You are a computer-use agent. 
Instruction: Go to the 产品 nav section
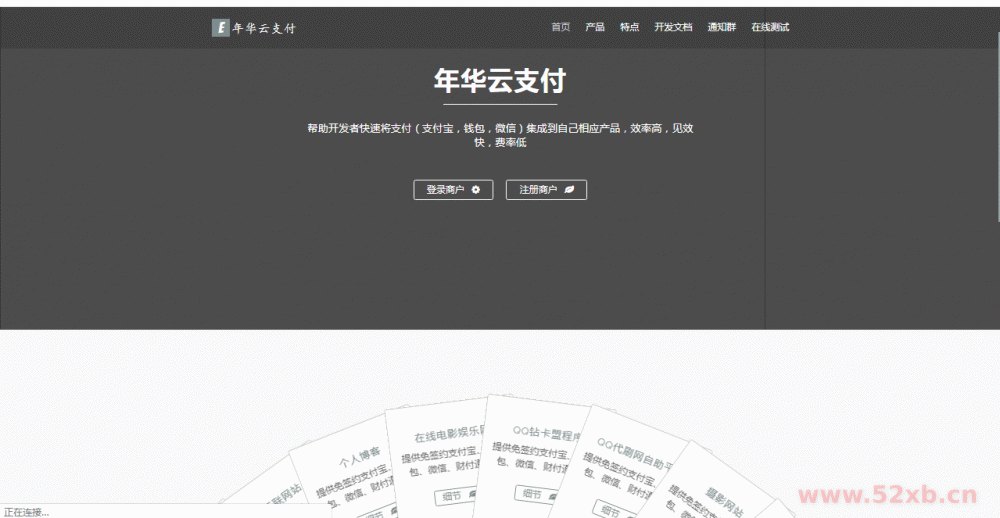point(595,27)
